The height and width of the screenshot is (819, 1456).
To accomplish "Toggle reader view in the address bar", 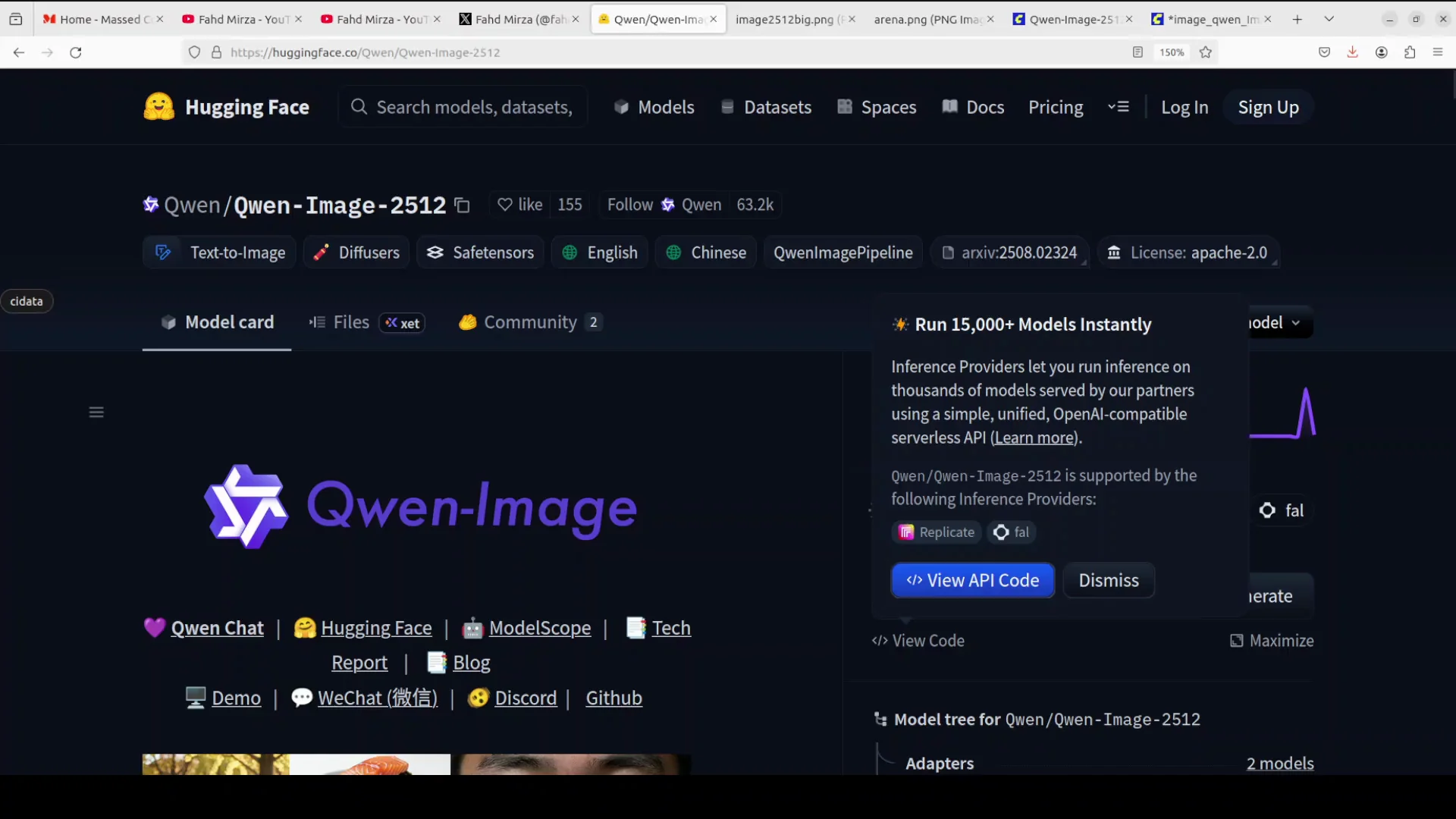I will 1137,52.
